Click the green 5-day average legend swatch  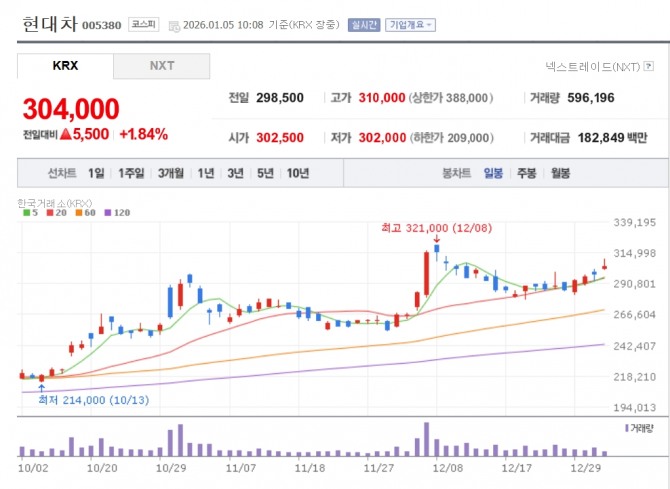[26, 213]
